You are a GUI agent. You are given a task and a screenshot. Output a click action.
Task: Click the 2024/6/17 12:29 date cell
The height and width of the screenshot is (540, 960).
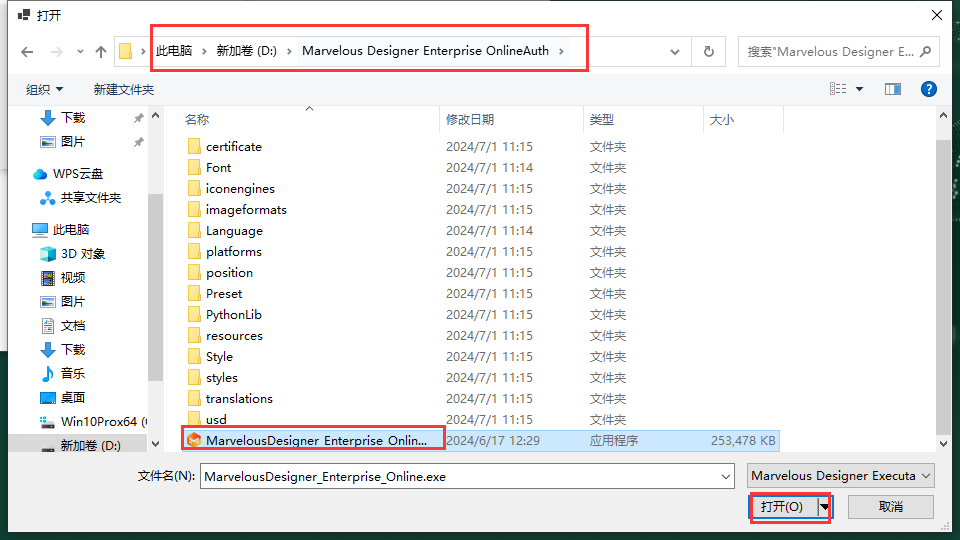click(493, 441)
